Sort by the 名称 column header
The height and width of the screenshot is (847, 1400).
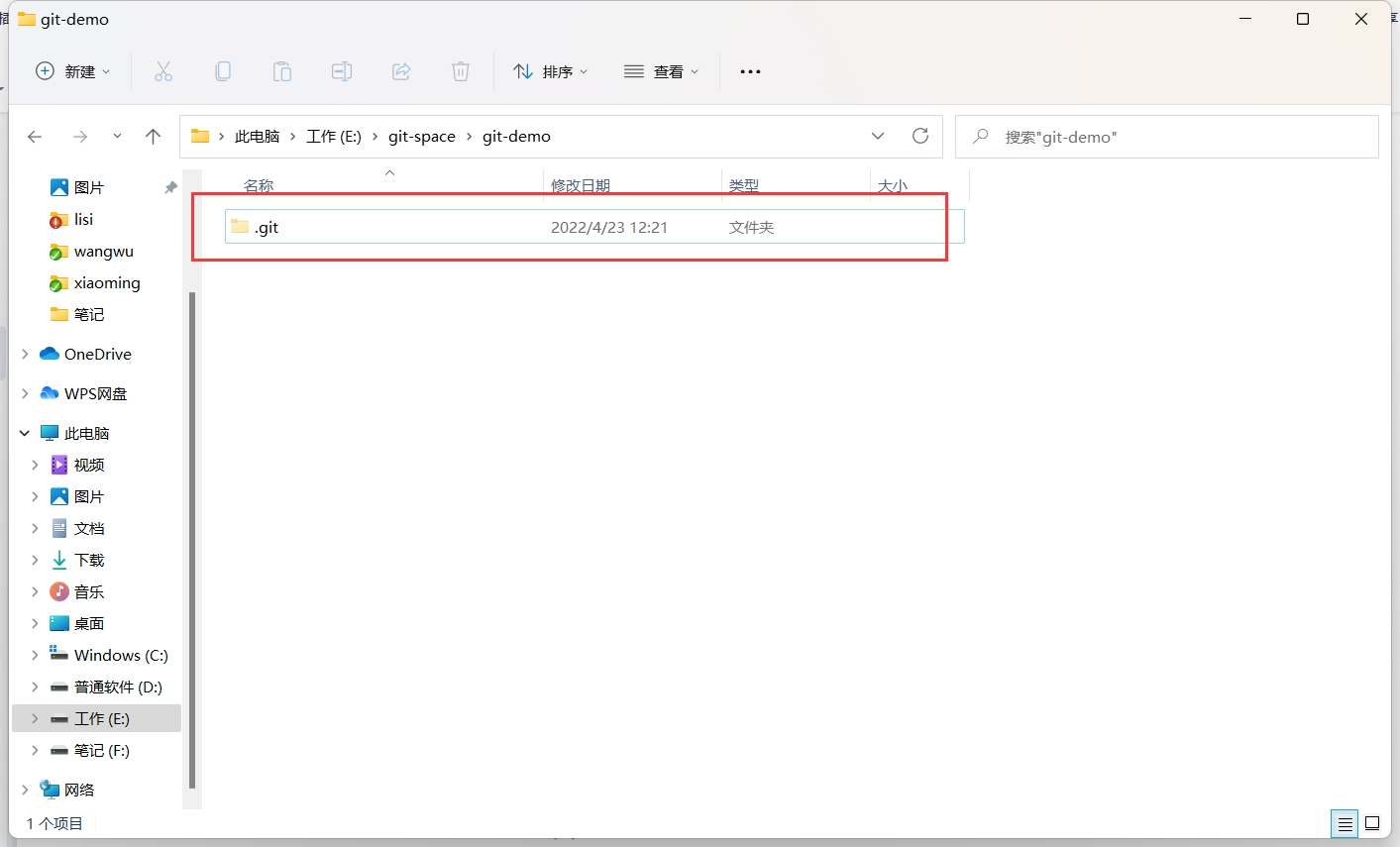(x=259, y=185)
